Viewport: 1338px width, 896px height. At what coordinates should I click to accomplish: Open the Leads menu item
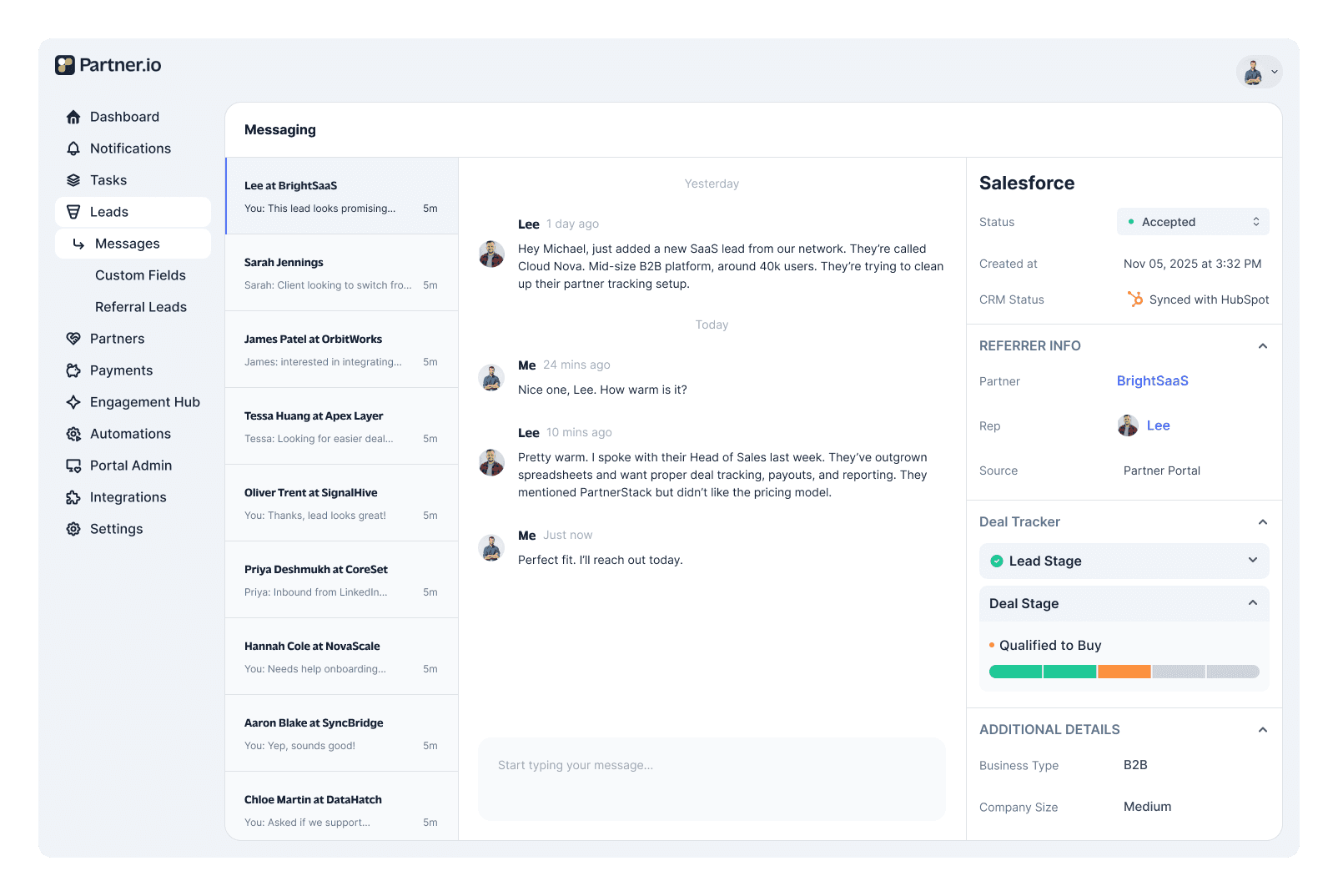click(x=133, y=212)
